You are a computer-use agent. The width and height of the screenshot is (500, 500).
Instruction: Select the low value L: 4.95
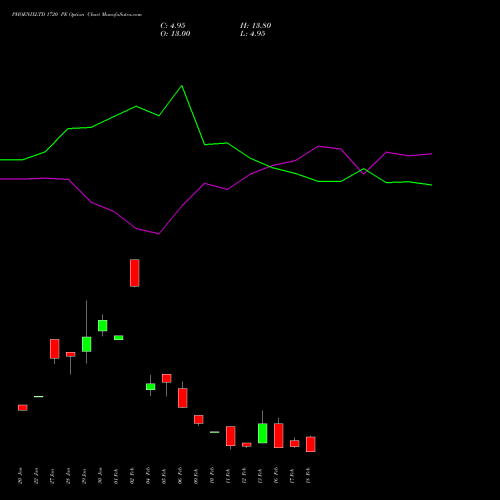(253, 34)
